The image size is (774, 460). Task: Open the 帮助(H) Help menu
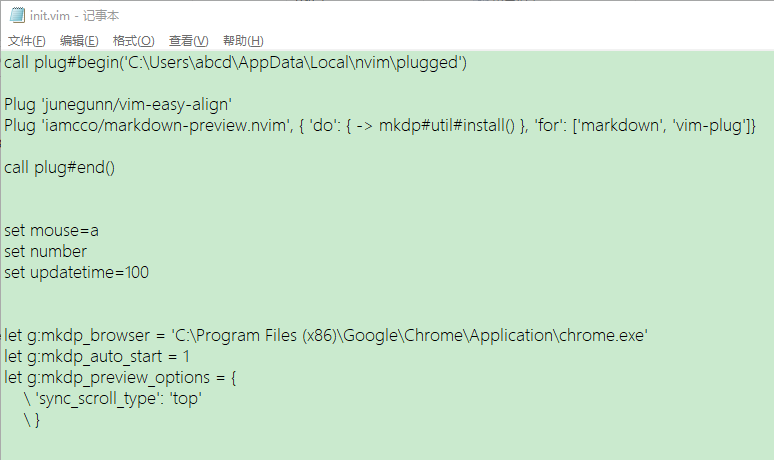click(x=243, y=41)
